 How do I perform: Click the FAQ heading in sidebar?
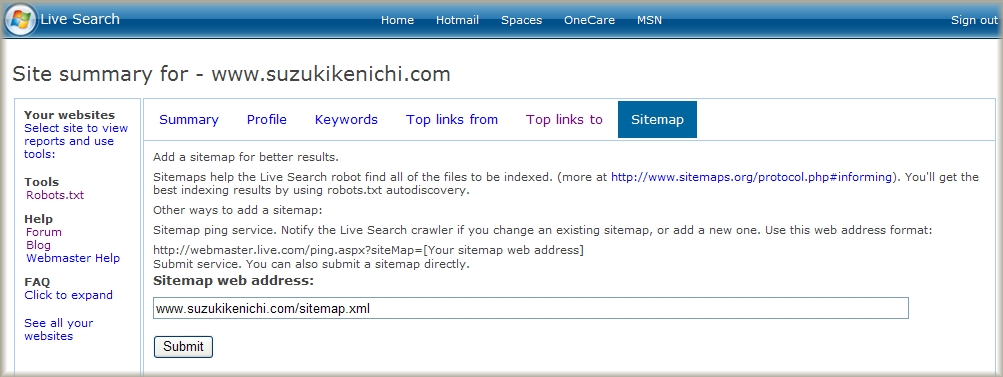point(37,282)
